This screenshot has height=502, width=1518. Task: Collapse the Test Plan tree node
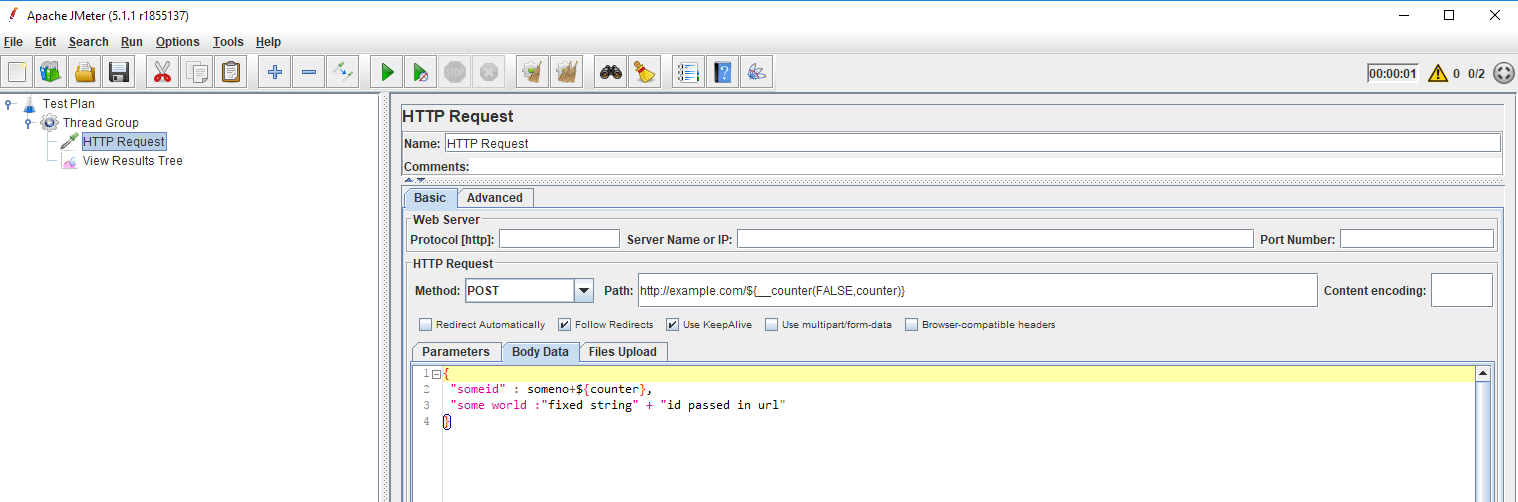[x=9, y=104]
